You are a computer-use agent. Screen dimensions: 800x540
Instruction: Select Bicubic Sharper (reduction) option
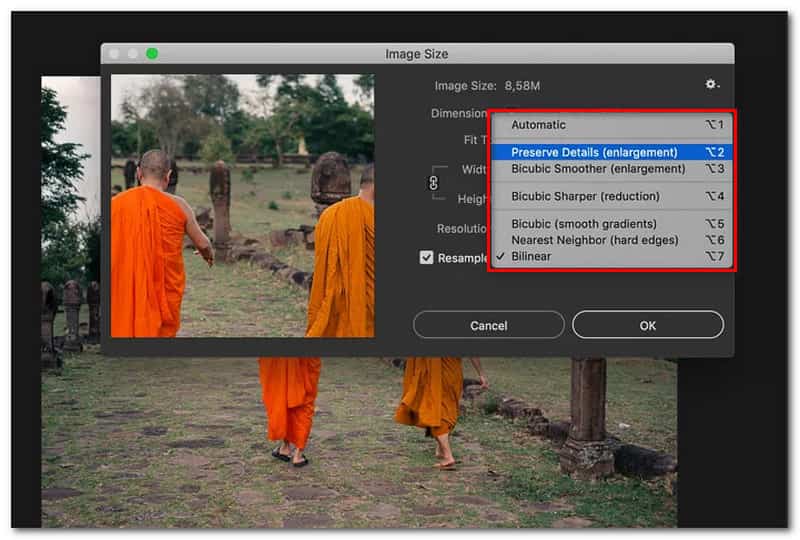tap(611, 196)
